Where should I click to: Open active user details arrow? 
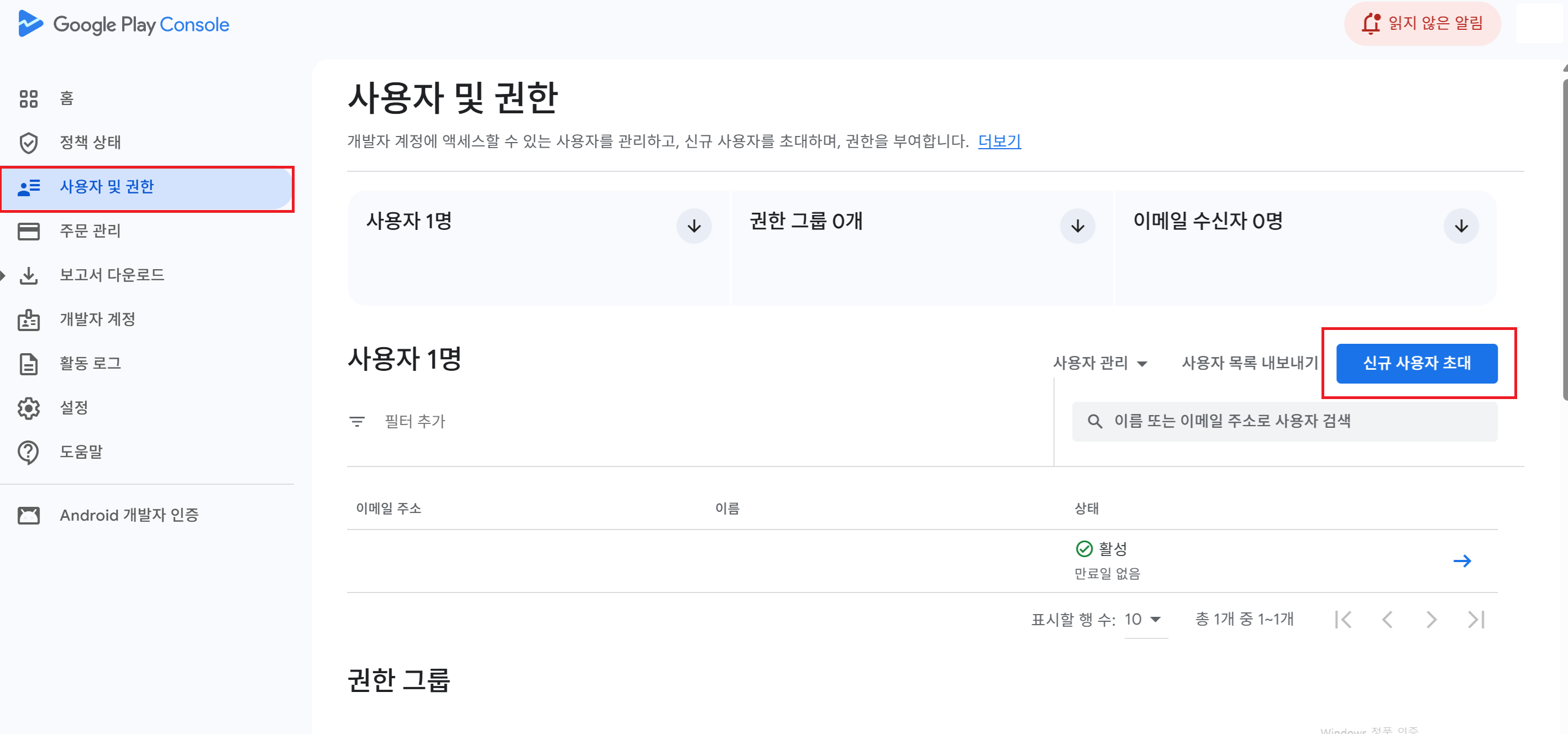[x=1461, y=561]
